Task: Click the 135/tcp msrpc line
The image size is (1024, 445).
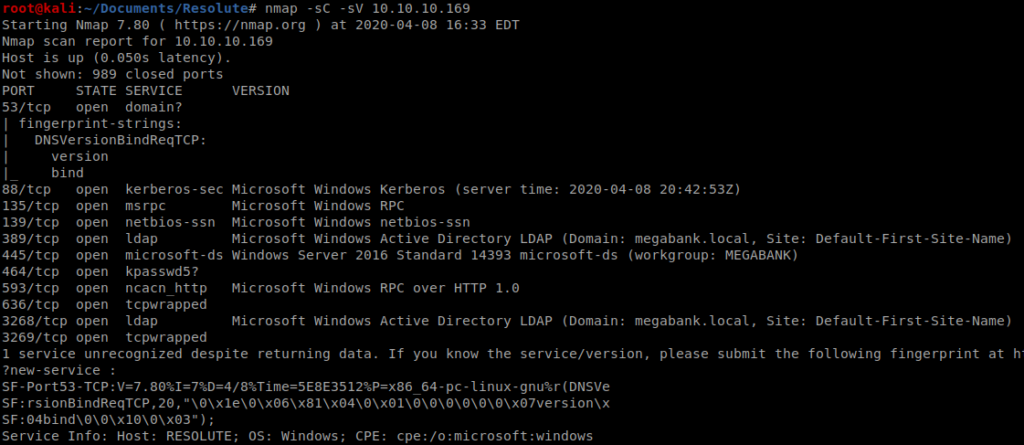Action: tap(203, 206)
